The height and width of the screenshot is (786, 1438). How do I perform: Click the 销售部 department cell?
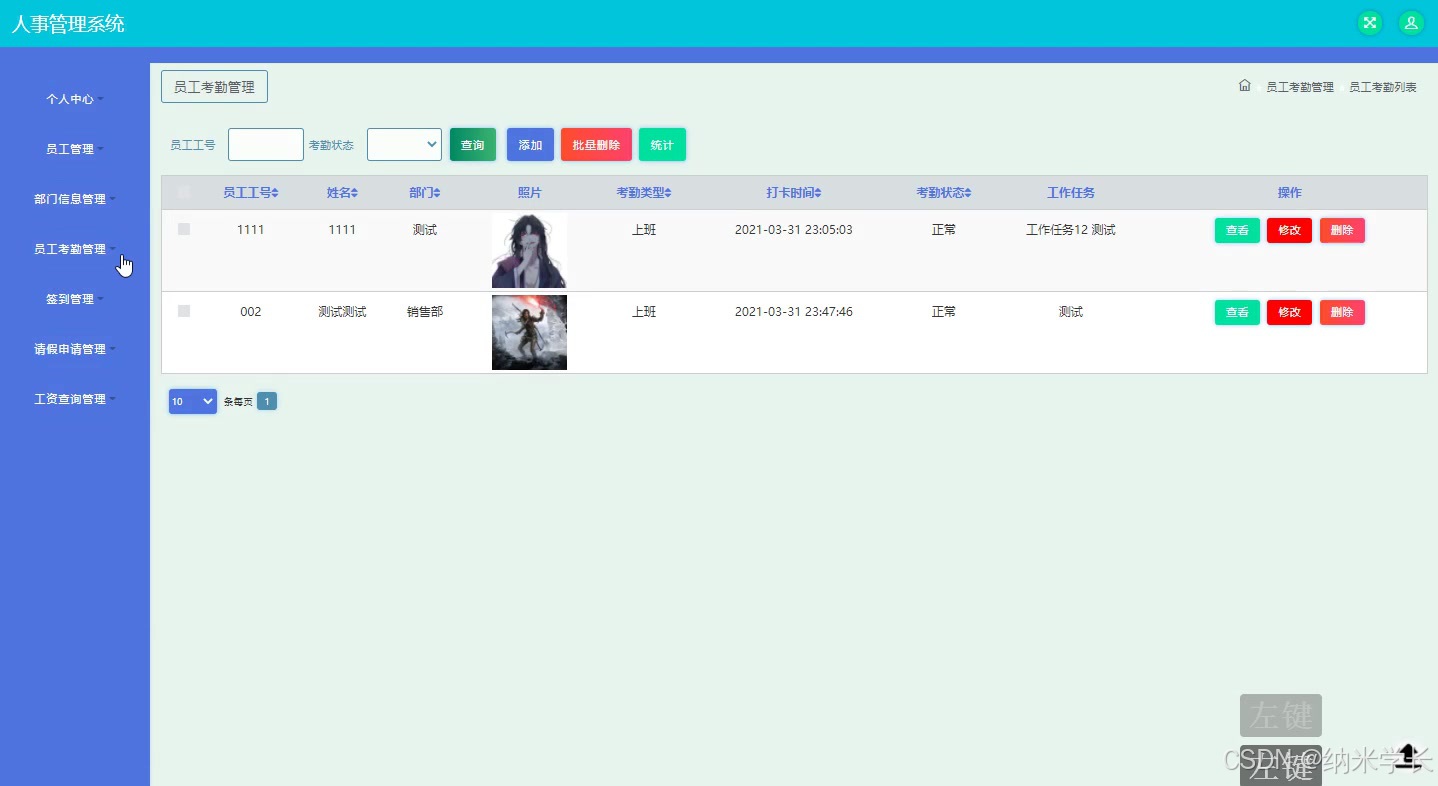coord(425,312)
